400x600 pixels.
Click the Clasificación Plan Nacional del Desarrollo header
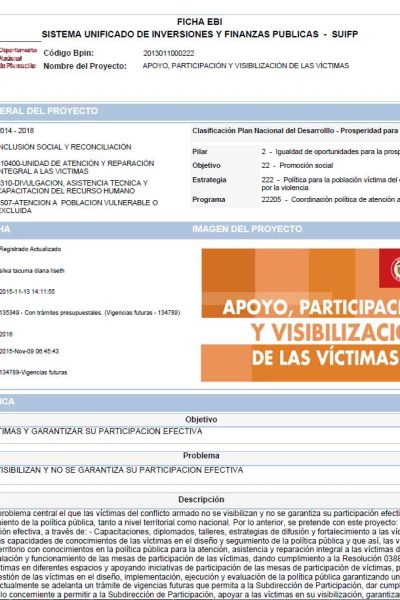pyautogui.click(x=296, y=131)
